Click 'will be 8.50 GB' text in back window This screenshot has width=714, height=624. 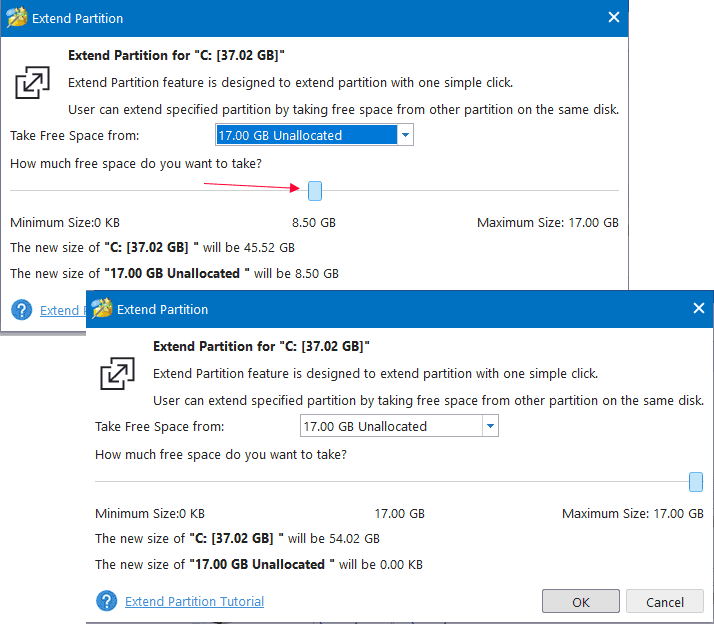tap(296, 273)
